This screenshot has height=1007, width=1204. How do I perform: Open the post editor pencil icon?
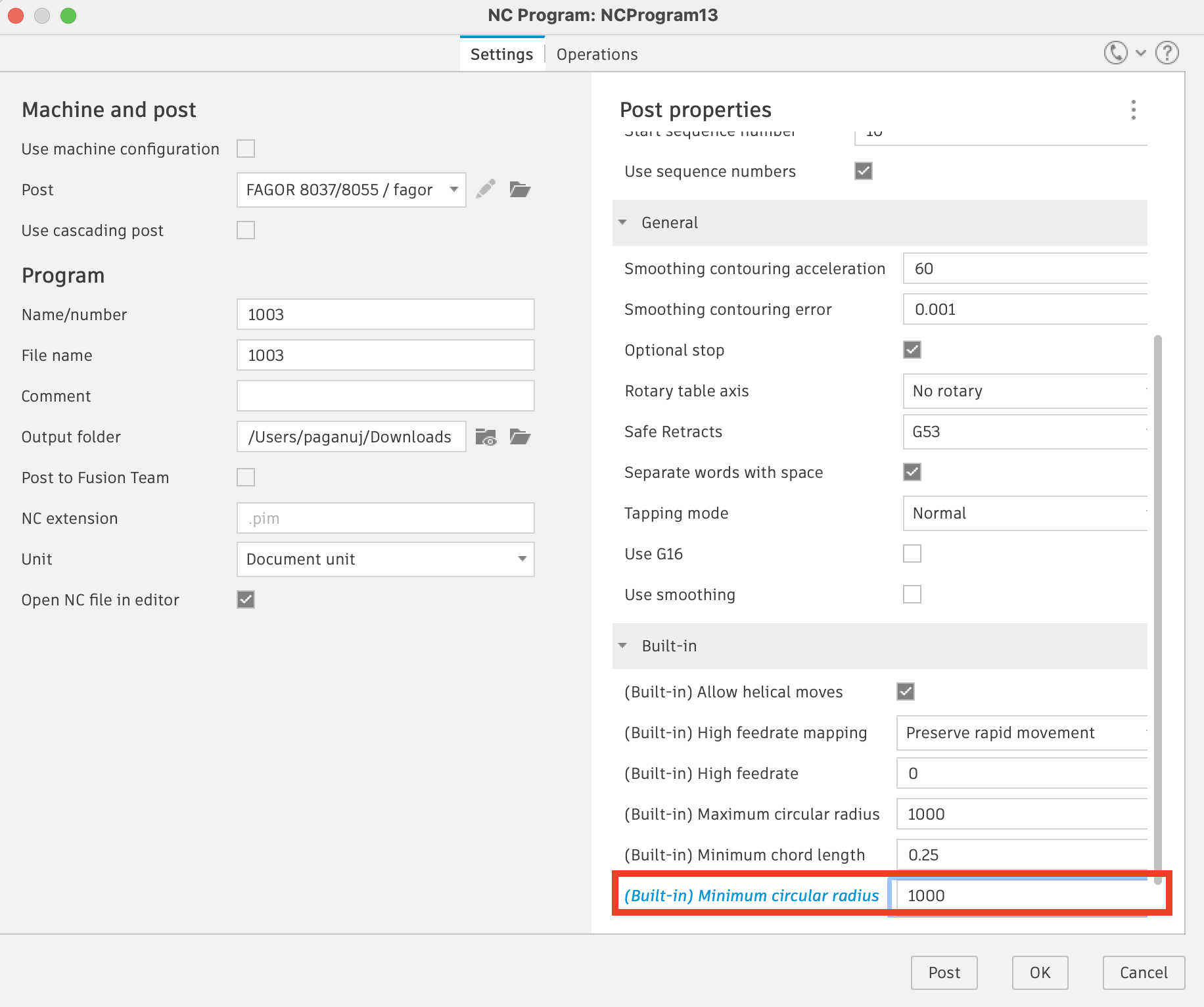point(486,189)
